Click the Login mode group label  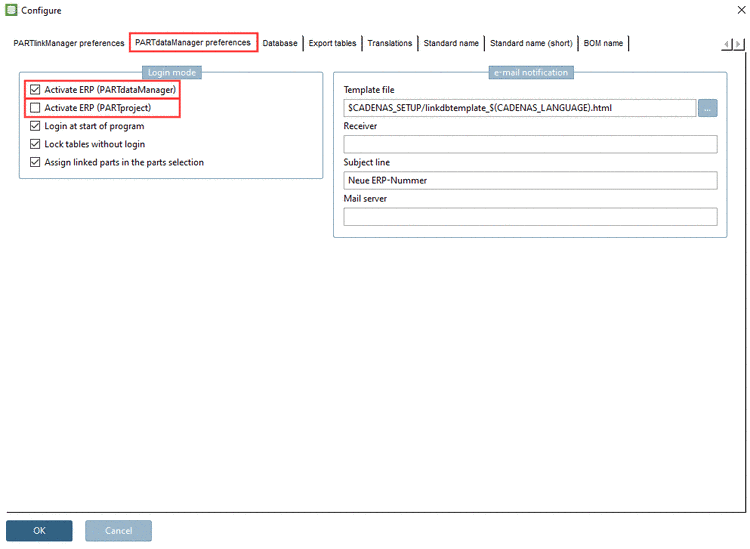pyautogui.click(x=172, y=72)
